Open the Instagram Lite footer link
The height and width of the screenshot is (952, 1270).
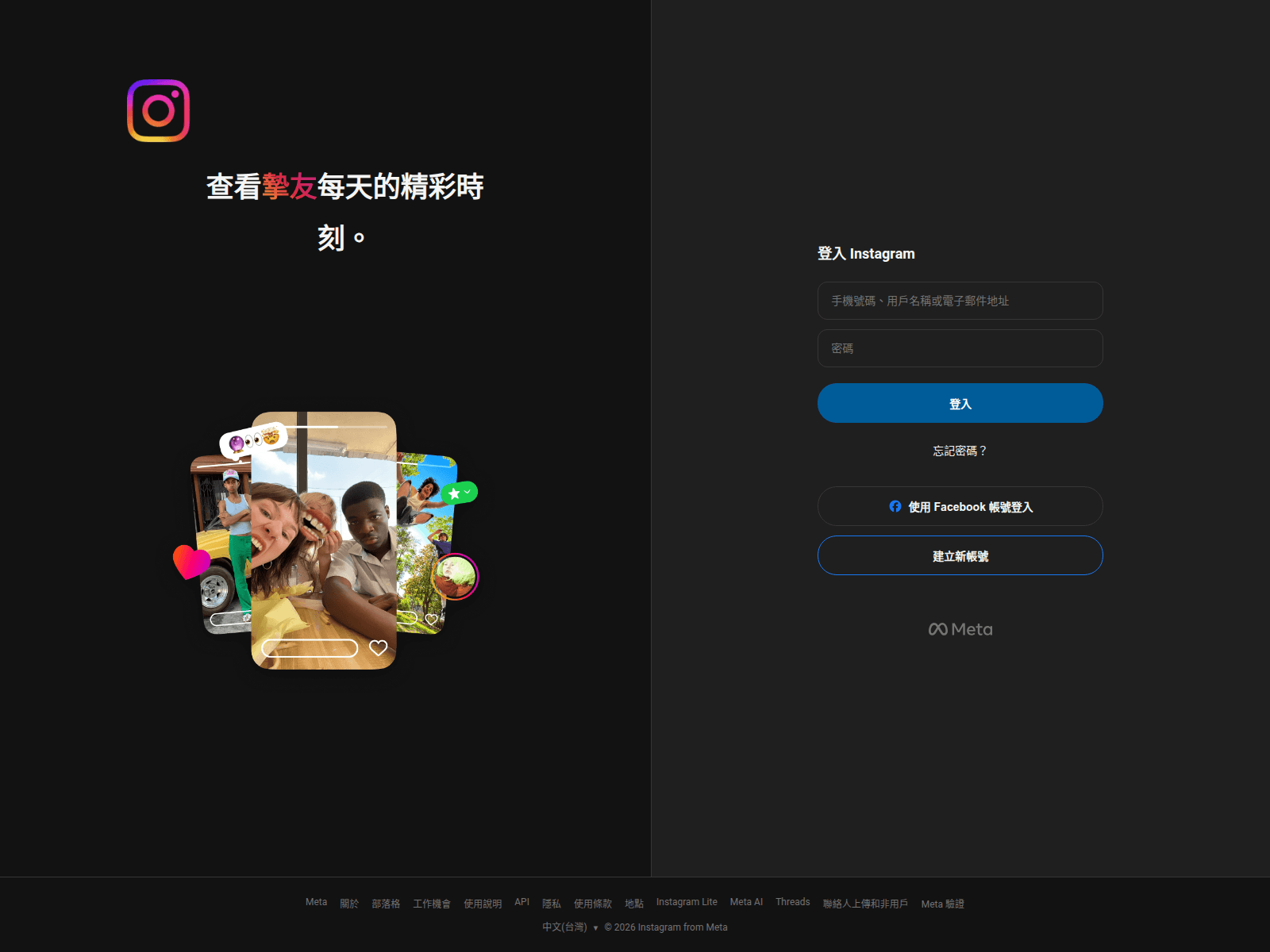tap(687, 902)
